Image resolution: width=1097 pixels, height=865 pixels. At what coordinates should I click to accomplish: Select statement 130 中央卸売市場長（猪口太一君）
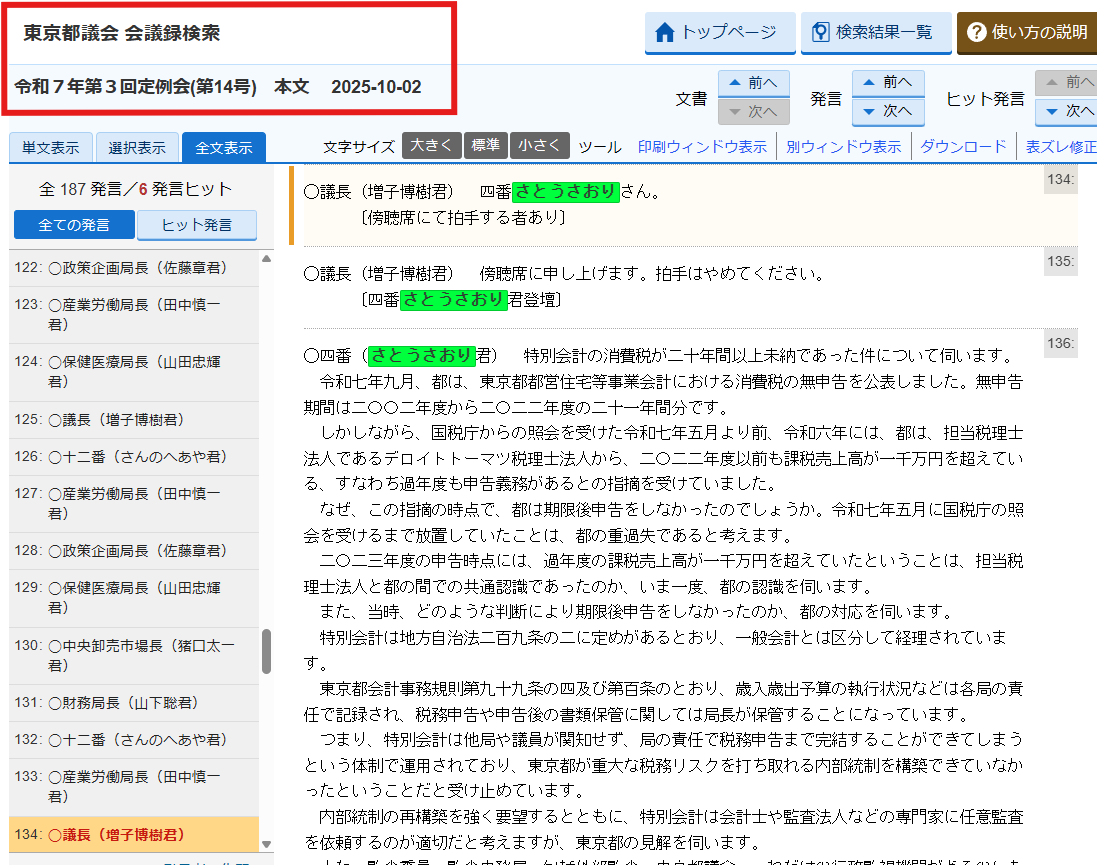point(134,656)
